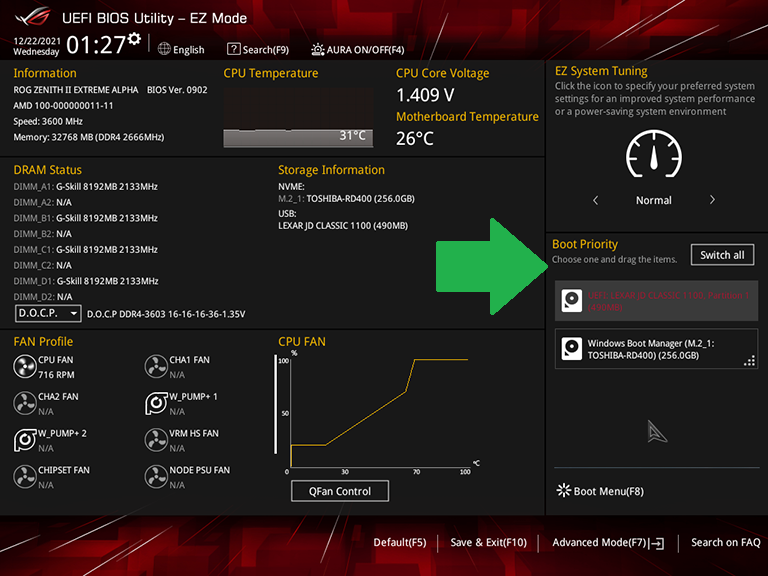This screenshot has height=576, width=768.
Task: Click 'Memory: 32768 MB (DDR4 2666MHz)' text
Action: click(x=89, y=137)
